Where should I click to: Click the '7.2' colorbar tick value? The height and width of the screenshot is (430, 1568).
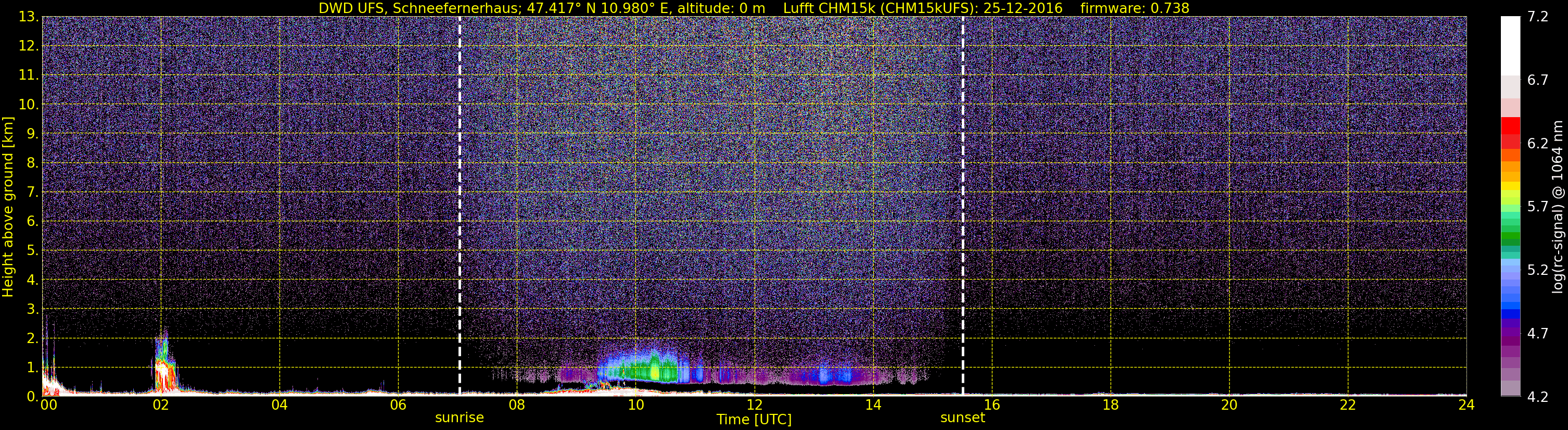(1538, 17)
